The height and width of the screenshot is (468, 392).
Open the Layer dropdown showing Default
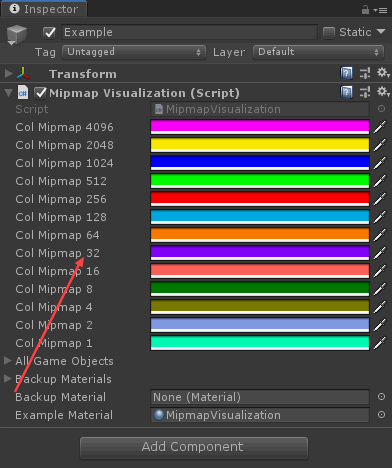click(318, 52)
